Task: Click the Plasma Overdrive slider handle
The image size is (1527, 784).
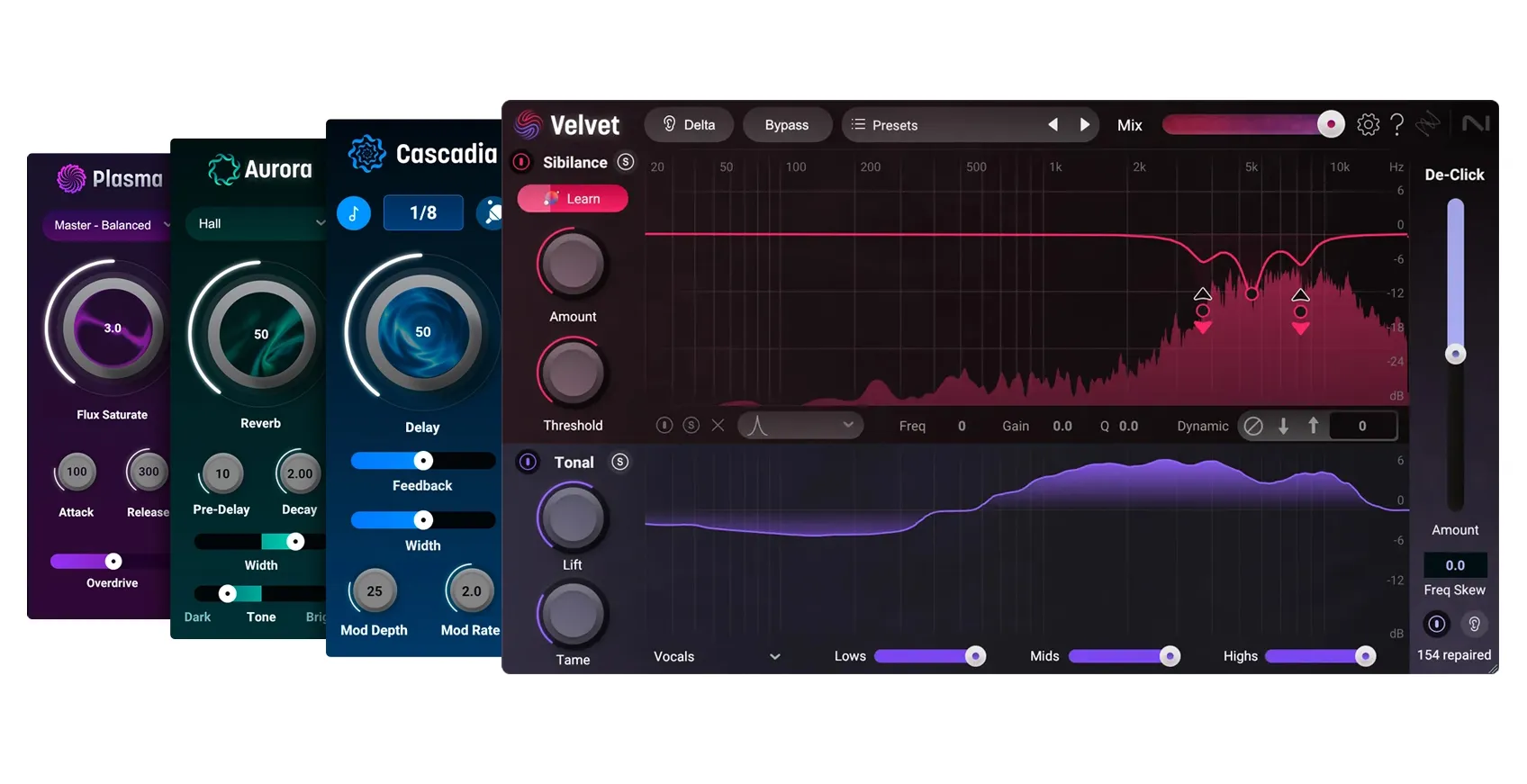Action: 113,562
